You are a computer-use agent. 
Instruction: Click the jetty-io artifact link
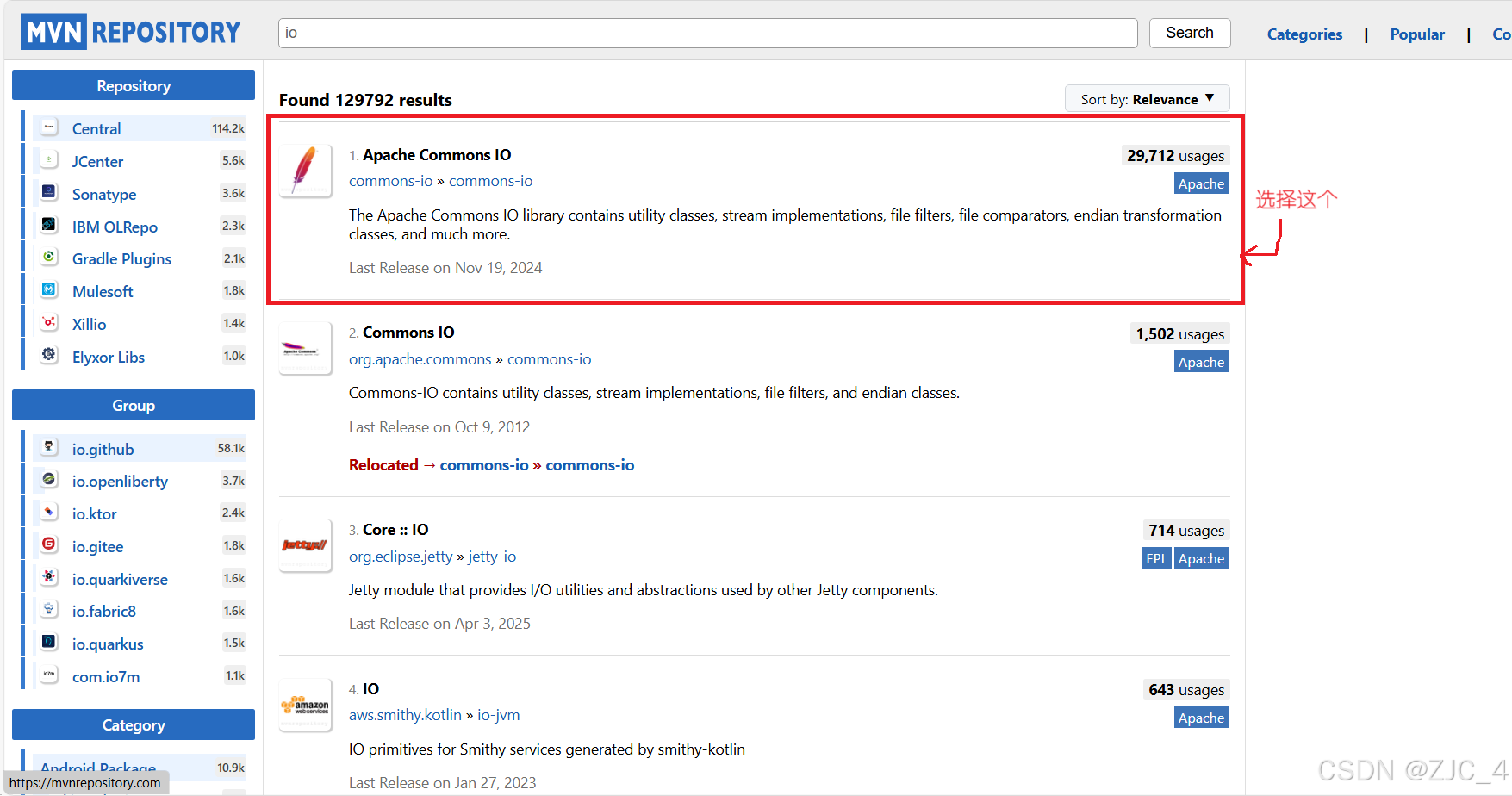(x=492, y=557)
